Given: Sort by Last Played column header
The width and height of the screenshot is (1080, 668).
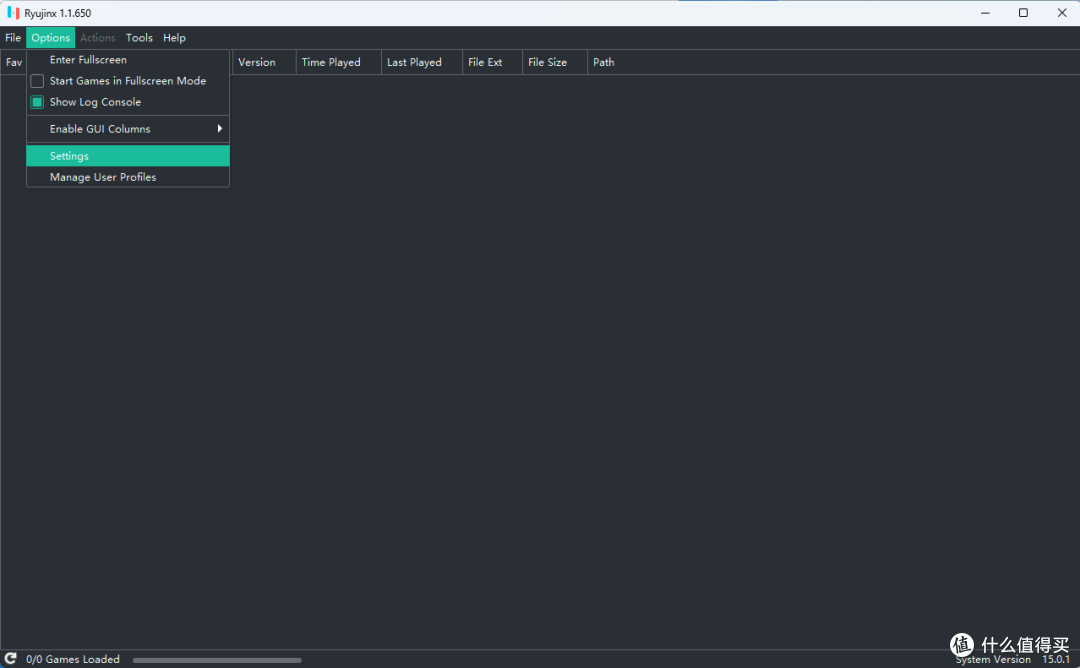Looking at the screenshot, I should pyautogui.click(x=414, y=62).
